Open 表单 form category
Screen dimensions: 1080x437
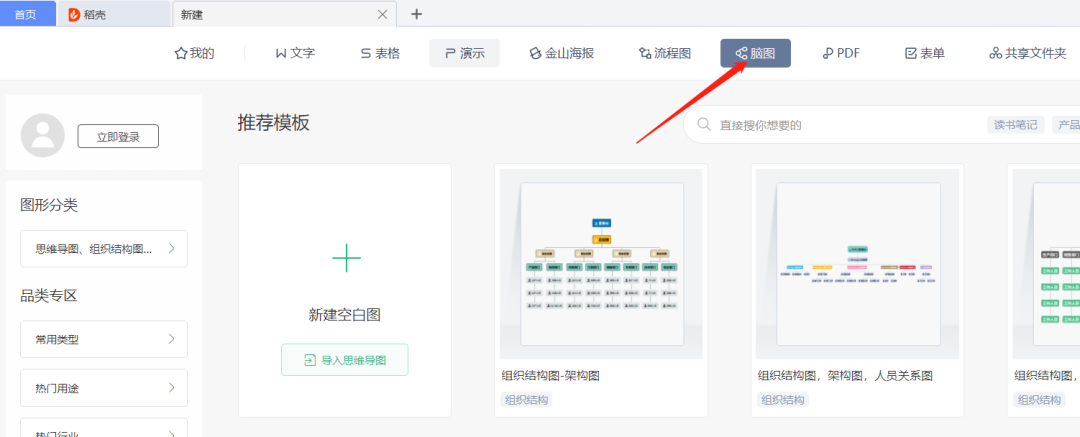pyautogui.click(x=924, y=53)
